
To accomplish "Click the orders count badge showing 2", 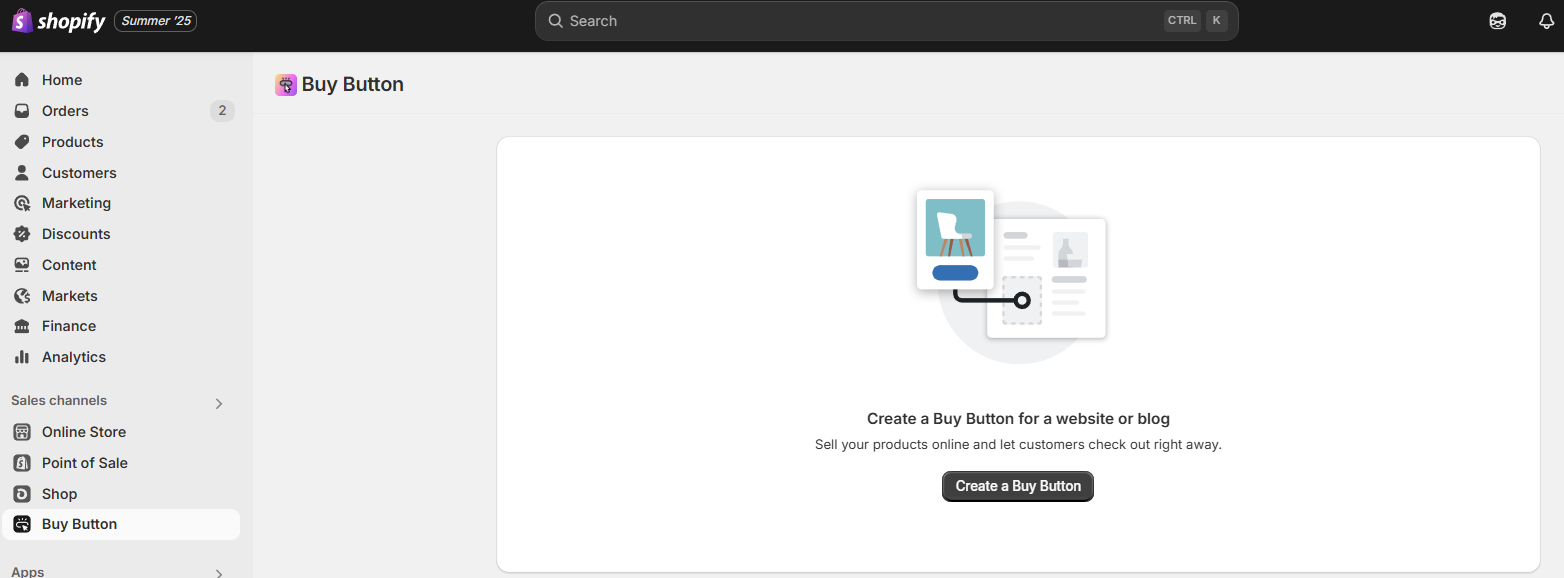I will coord(222,111).
